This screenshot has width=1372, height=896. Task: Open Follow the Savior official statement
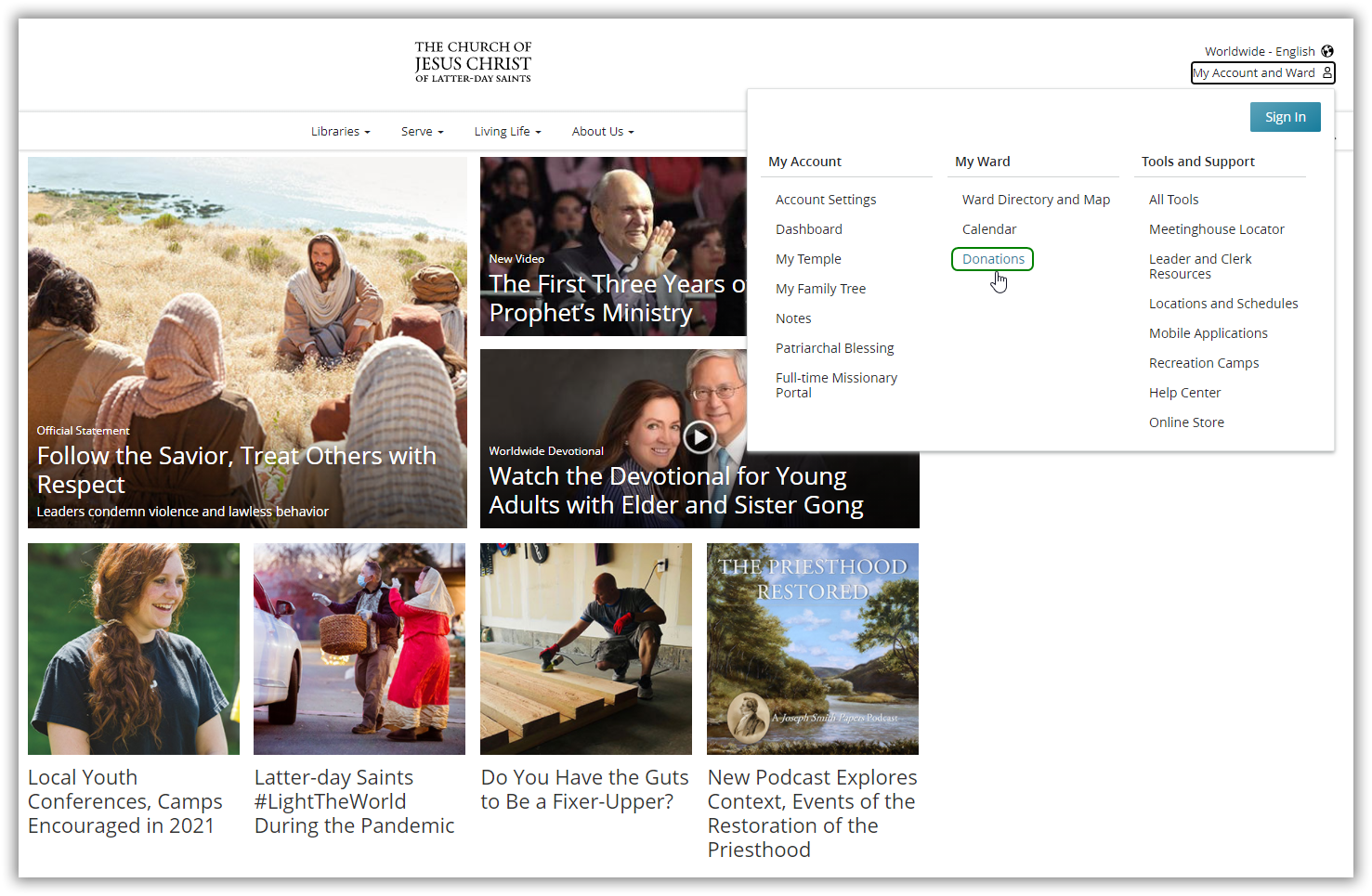247,343
